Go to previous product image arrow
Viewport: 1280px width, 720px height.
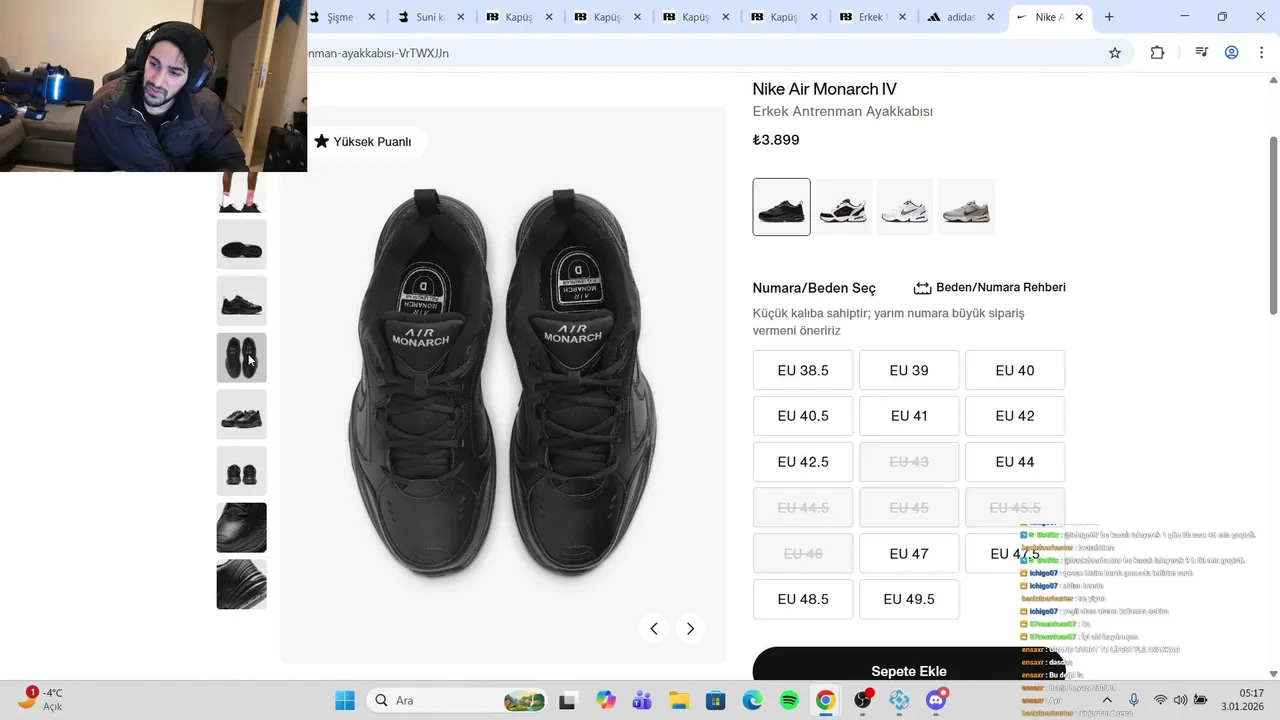654,628
